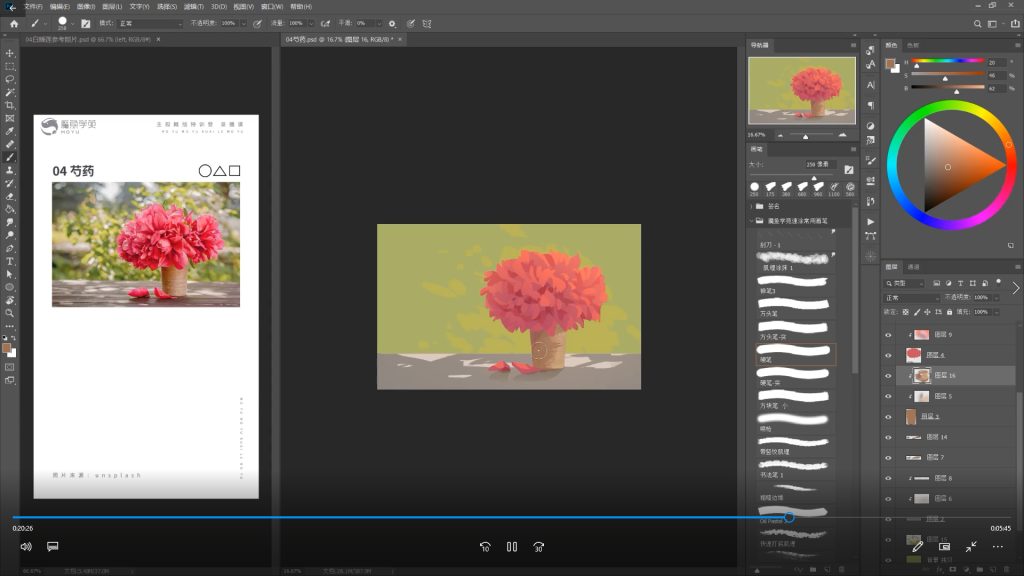Image resolution: width=1024 pixels, height=576 pixels.
Task: Select the Type tool
Action: pyautogui.click(x=10, y=261)
